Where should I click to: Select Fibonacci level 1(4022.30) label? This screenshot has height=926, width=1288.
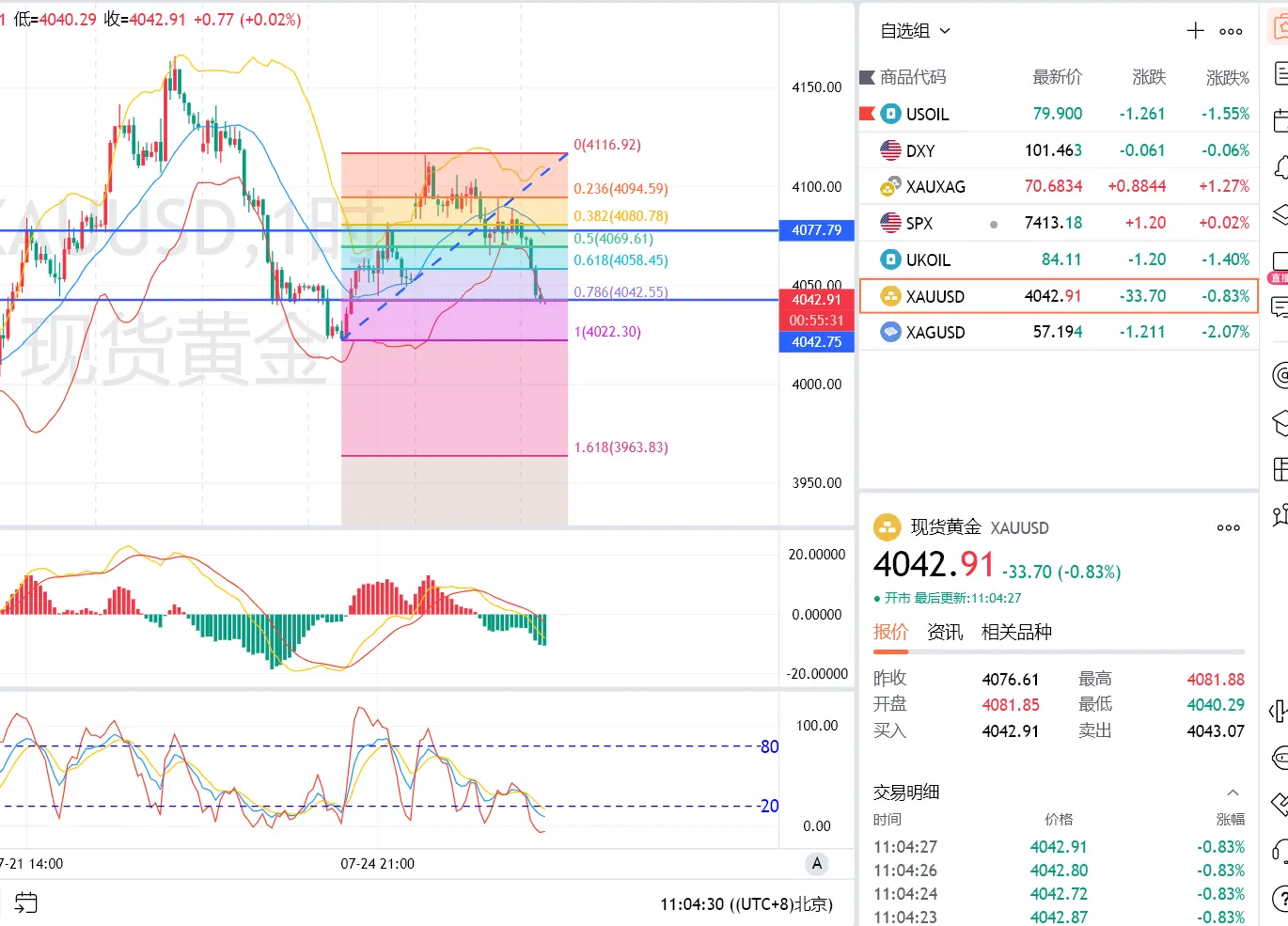(607, 332)
